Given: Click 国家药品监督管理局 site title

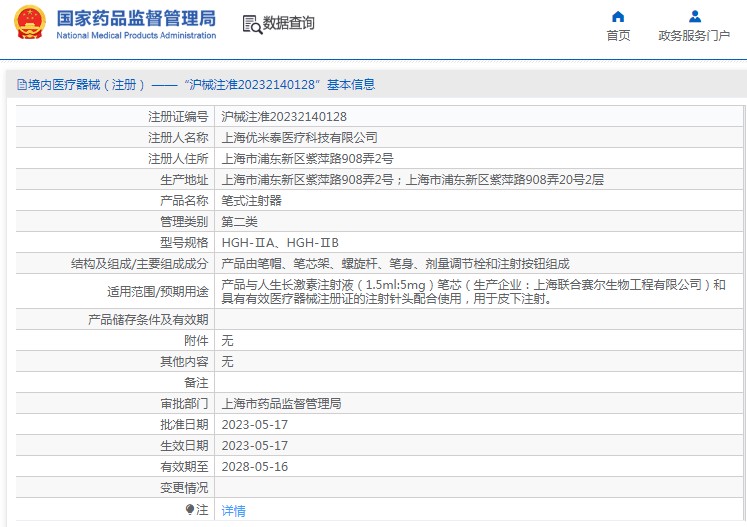Looking at the screenshot, I should 136,18.
